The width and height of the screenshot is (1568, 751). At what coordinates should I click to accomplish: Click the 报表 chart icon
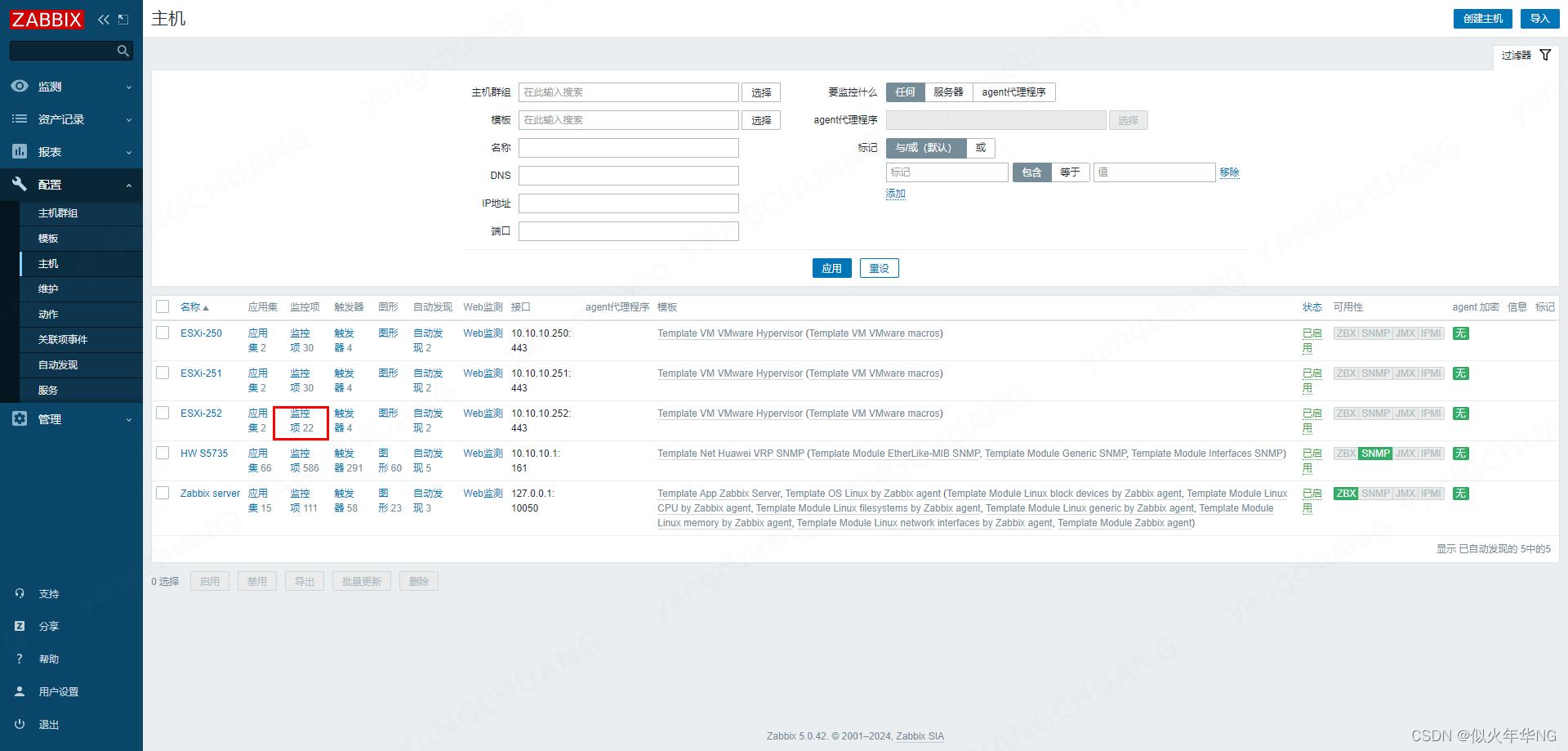[20, 151]
